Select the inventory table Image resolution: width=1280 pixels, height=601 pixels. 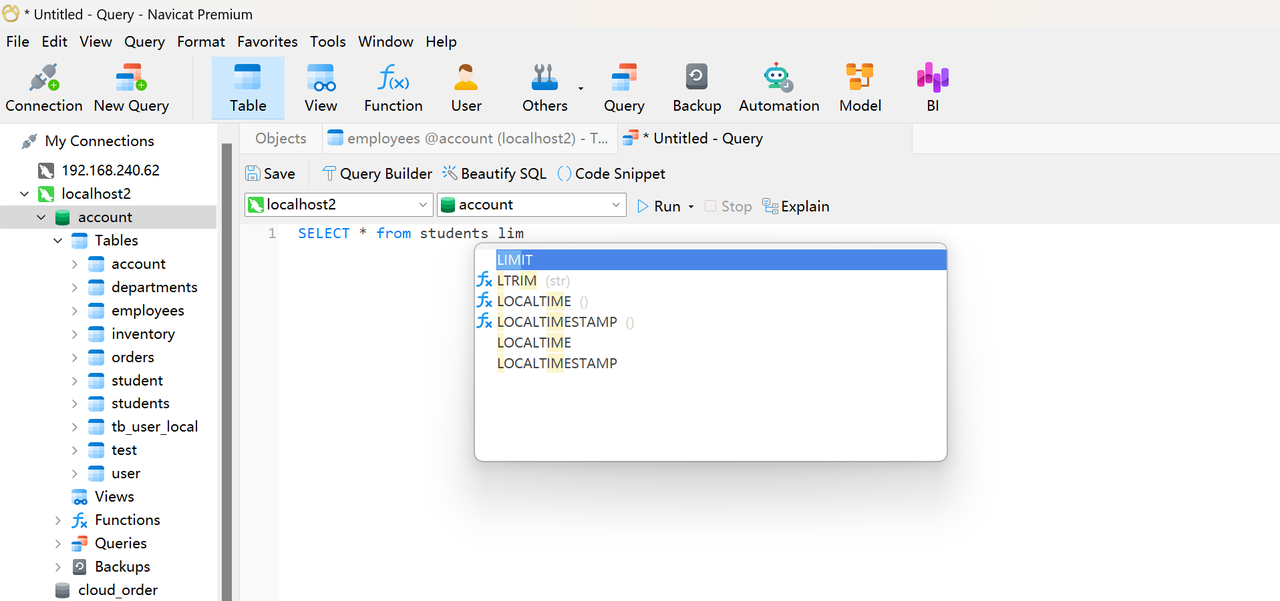[x=143, y=334]
